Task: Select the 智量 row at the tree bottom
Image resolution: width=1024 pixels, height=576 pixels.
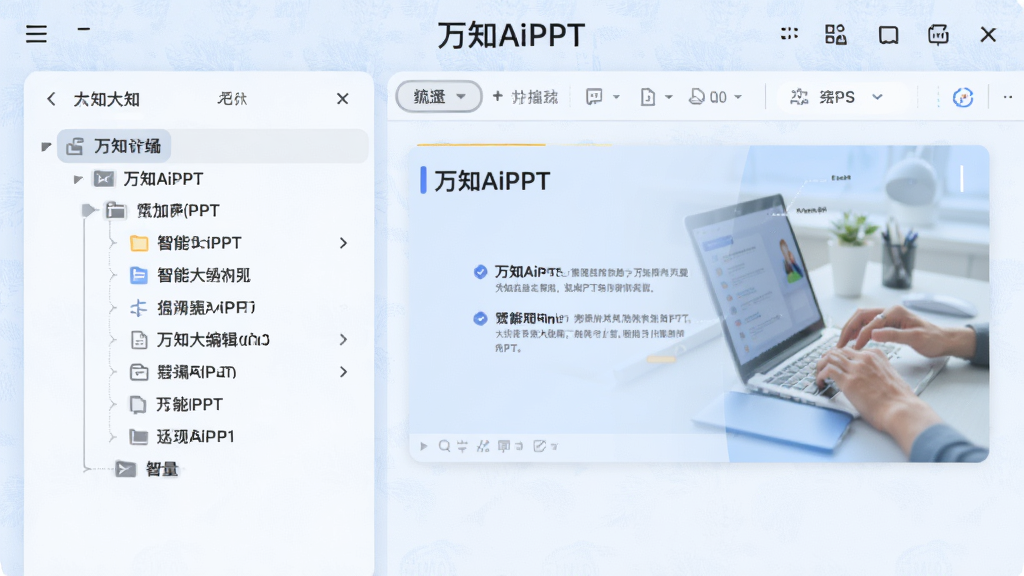Action: 146,469
